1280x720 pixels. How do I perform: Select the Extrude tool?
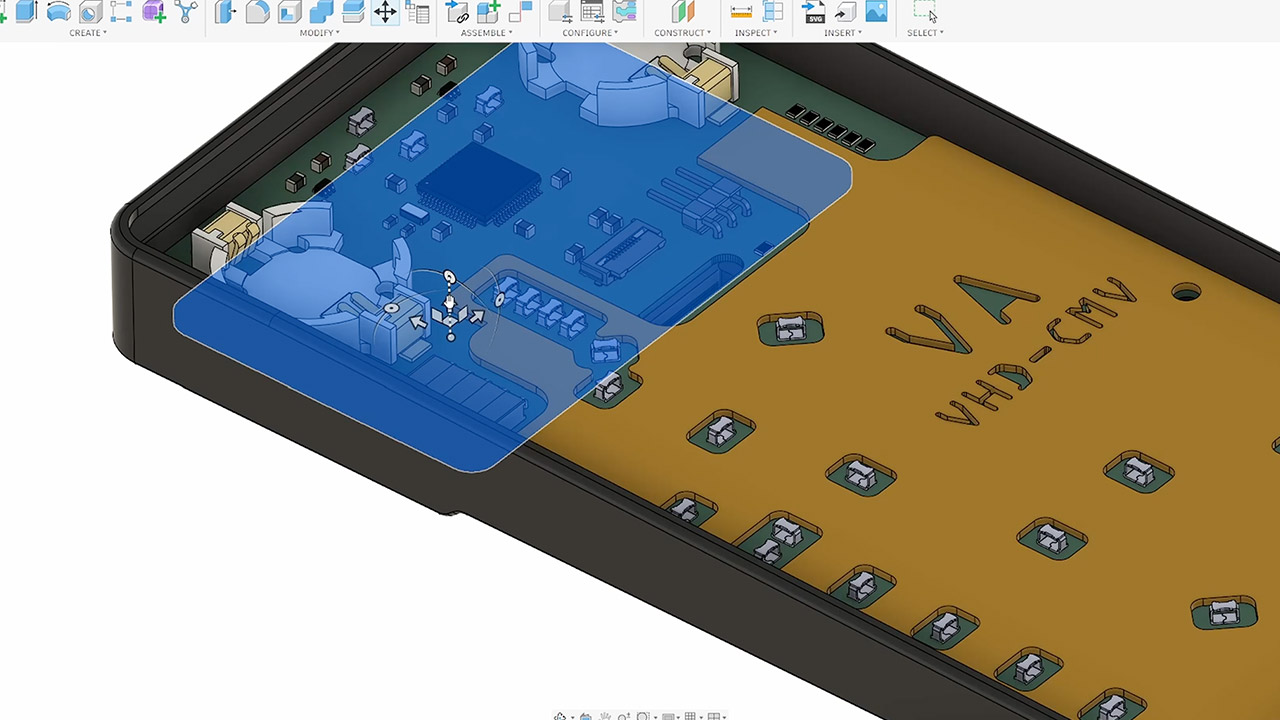[26, 12]
